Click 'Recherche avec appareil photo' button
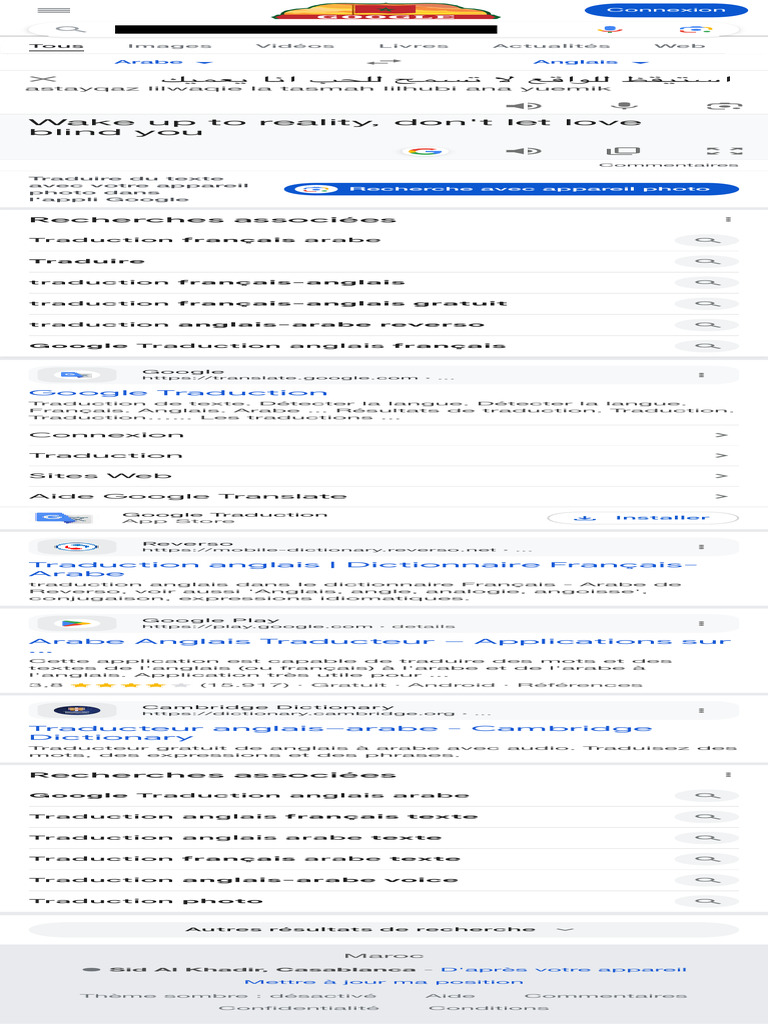Viewport: 768px width, 1024px height. pos(511,189)
